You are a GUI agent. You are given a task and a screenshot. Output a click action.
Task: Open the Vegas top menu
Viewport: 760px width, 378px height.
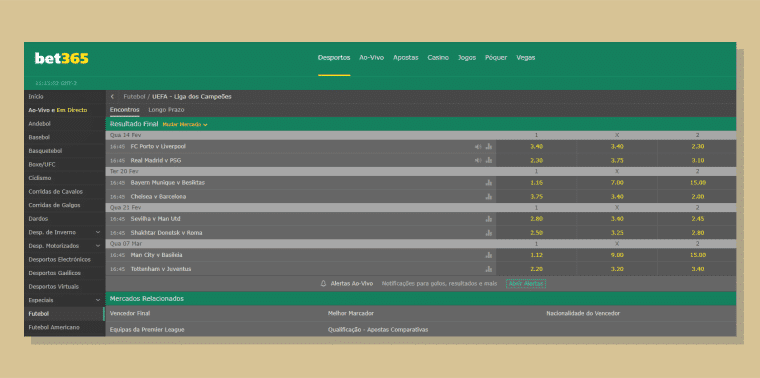(x=526, y=58)
